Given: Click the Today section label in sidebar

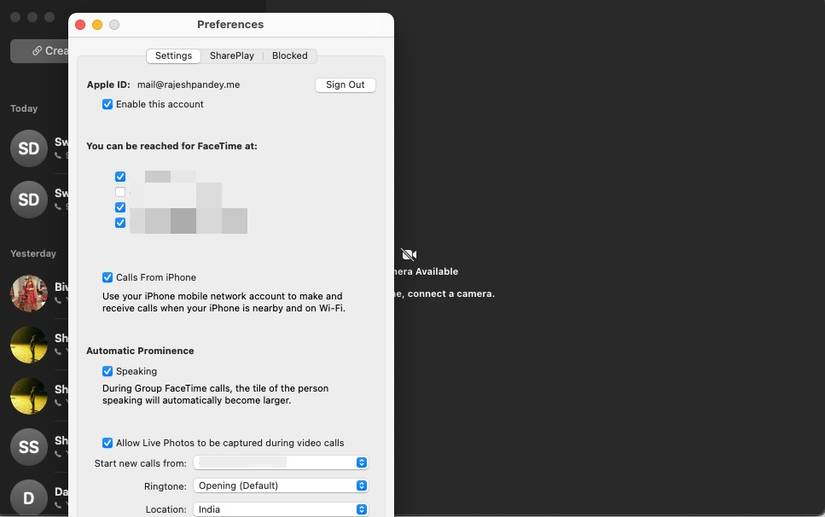Looking at the screenshot, I should pos(24,108).
